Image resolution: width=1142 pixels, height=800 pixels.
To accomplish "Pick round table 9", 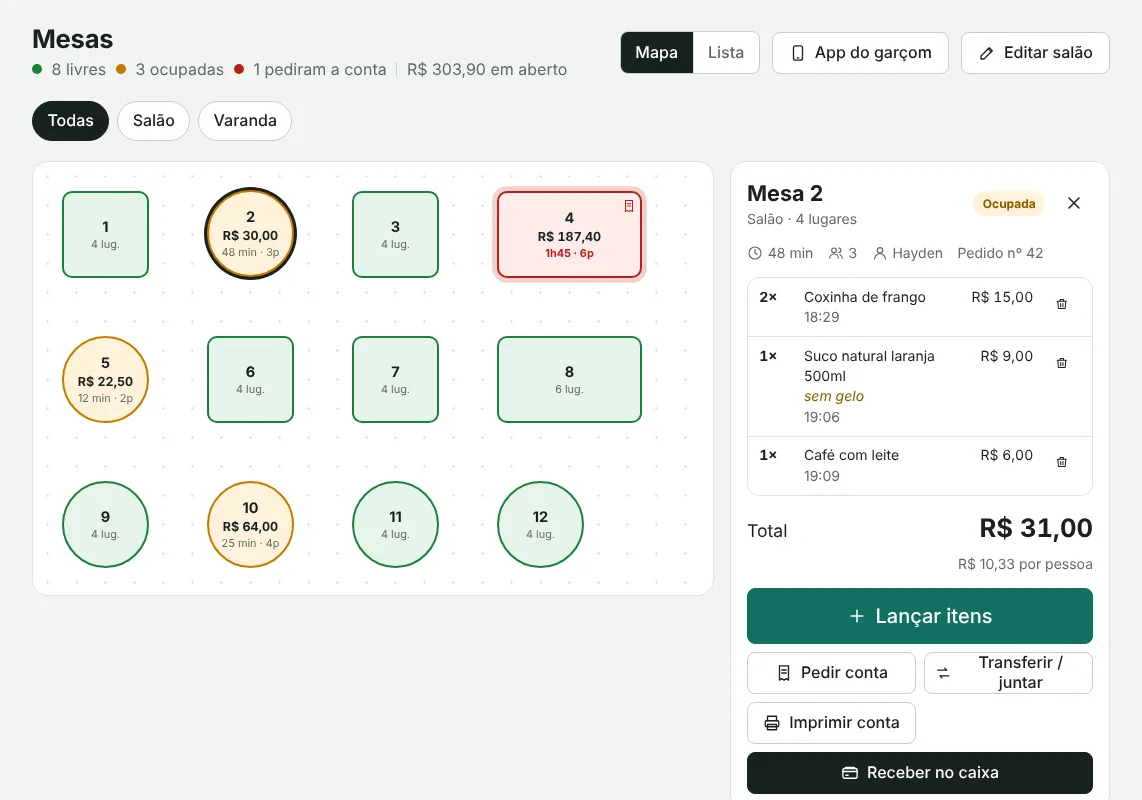I will [106, 525].
